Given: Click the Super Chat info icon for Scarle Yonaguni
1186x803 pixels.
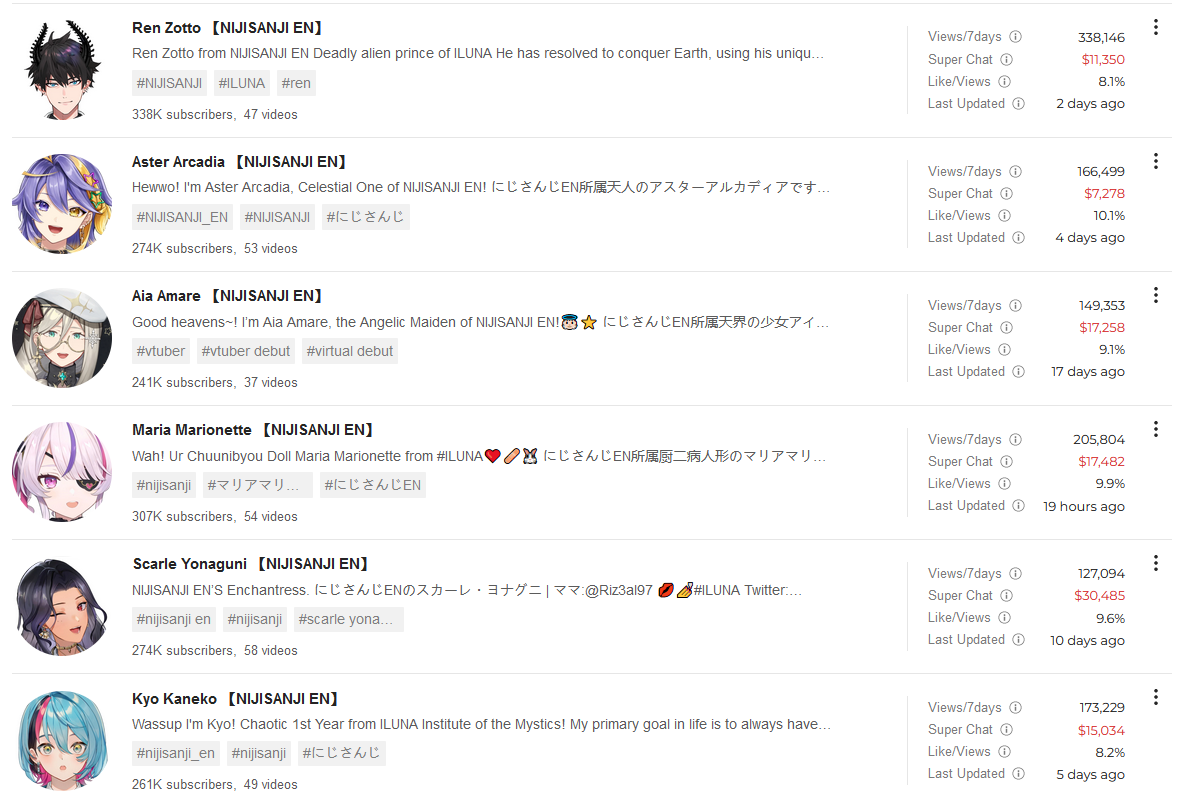Looking at the screenshot, I should click(1007, 595).
